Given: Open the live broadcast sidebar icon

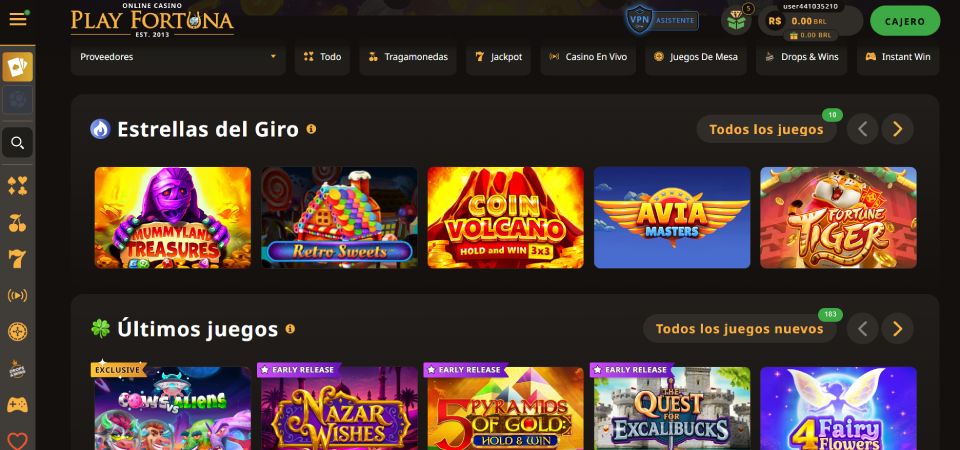Looking at the screenshot, I should point(18,296).
